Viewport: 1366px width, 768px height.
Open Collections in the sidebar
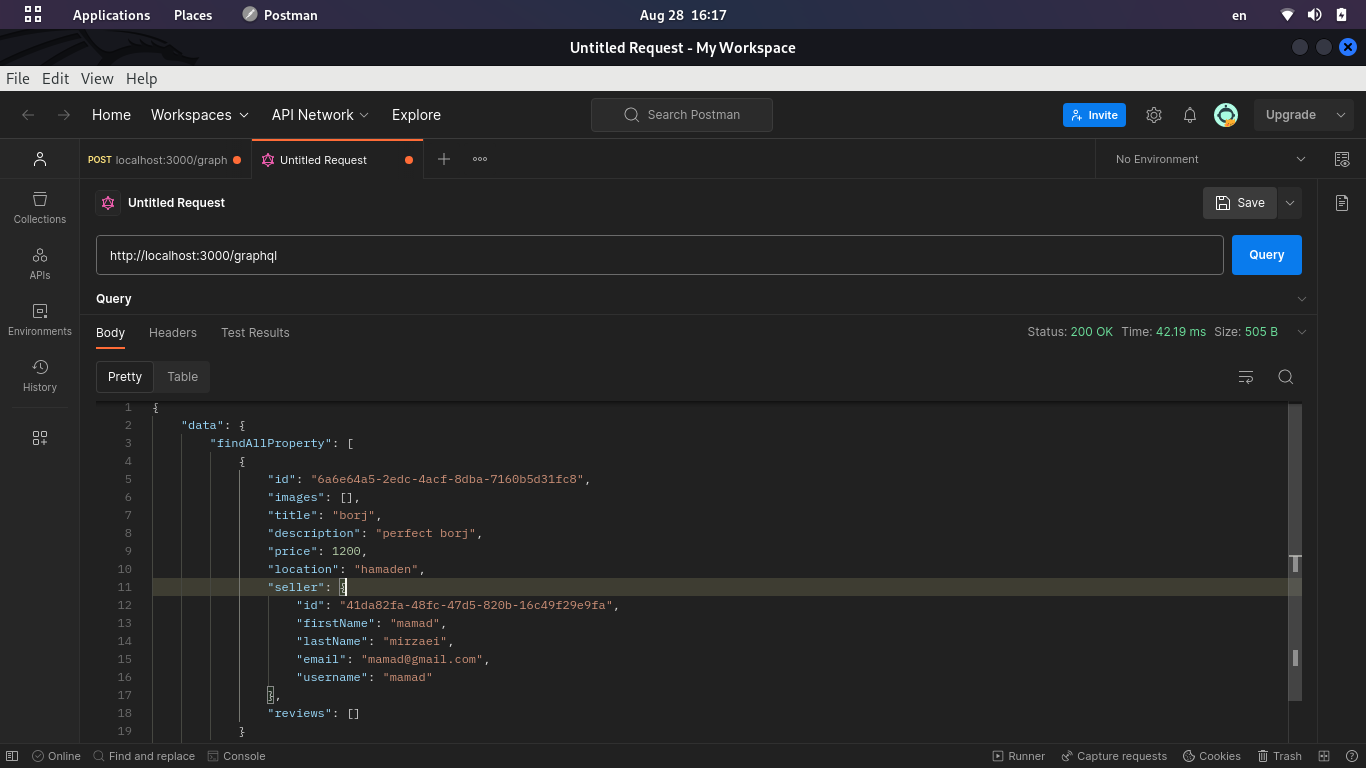tap(40, 208)
